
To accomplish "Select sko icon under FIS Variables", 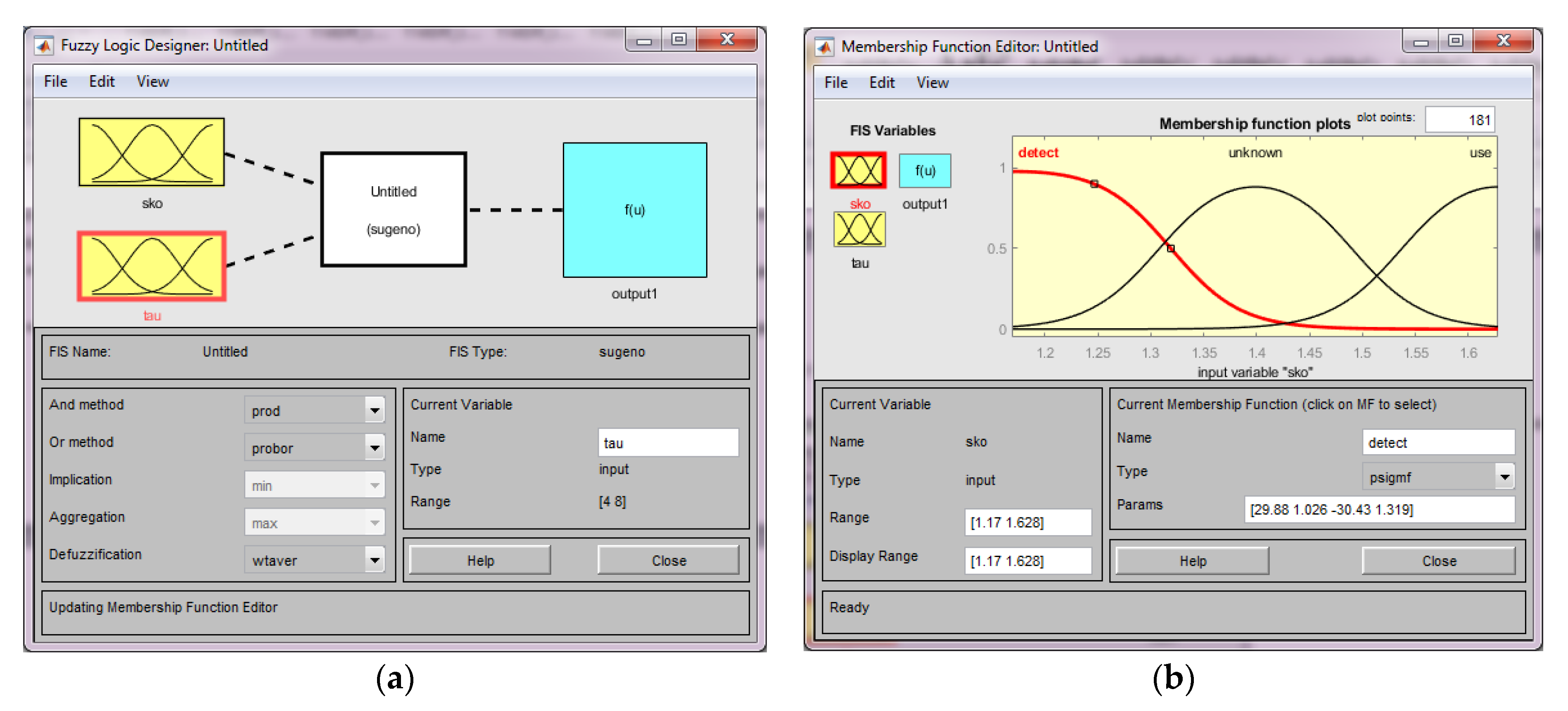I will coord(858,170).
